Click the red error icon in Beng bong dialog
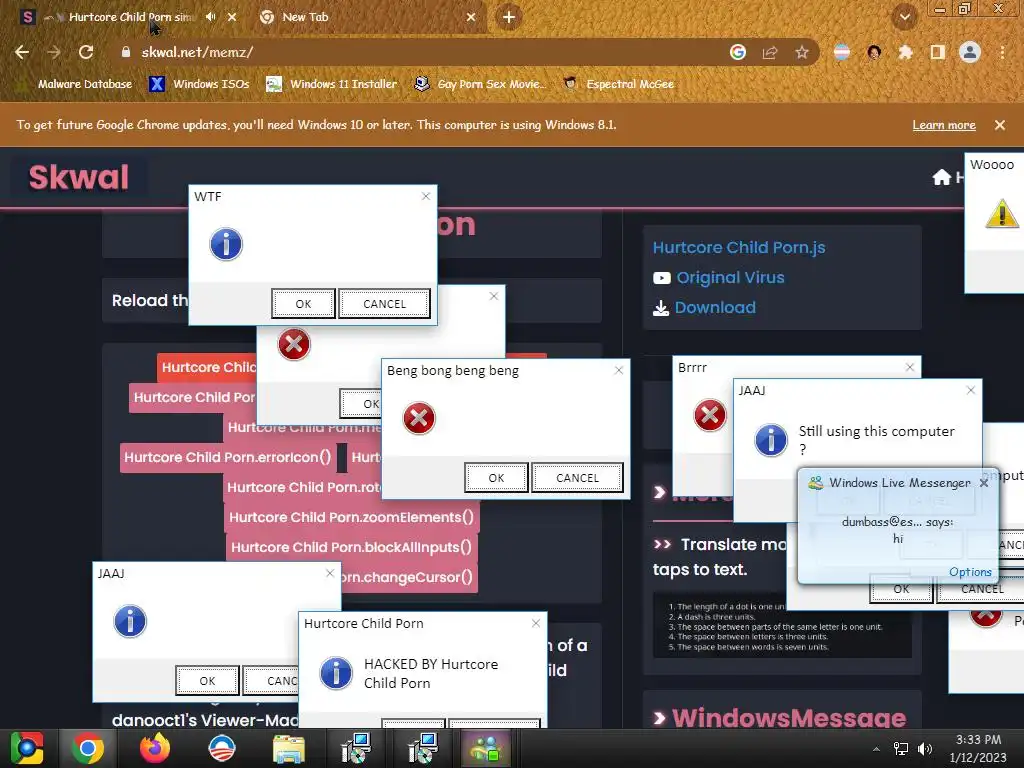 click(419, 418)
